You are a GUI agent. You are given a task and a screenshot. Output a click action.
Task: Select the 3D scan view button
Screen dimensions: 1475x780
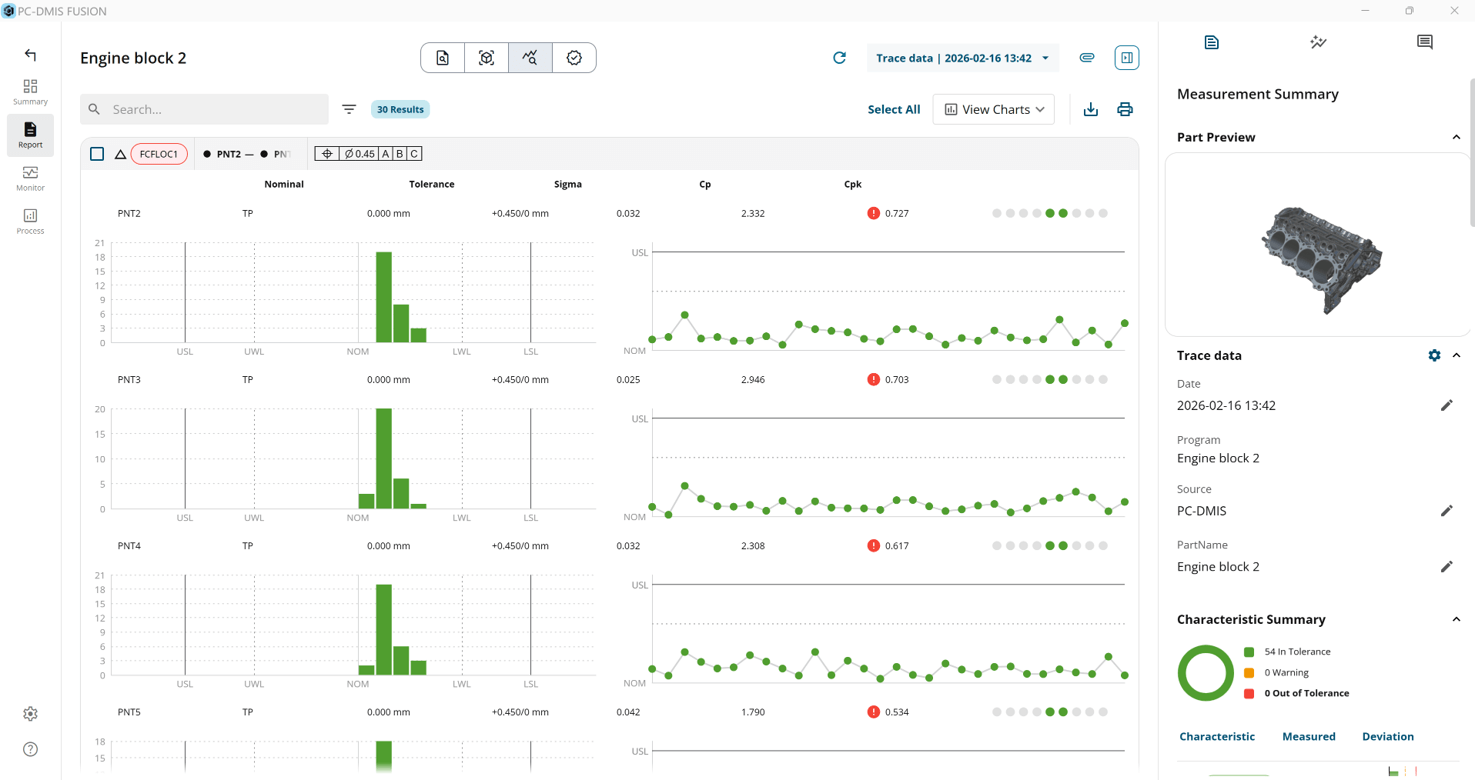click(486, 58)
